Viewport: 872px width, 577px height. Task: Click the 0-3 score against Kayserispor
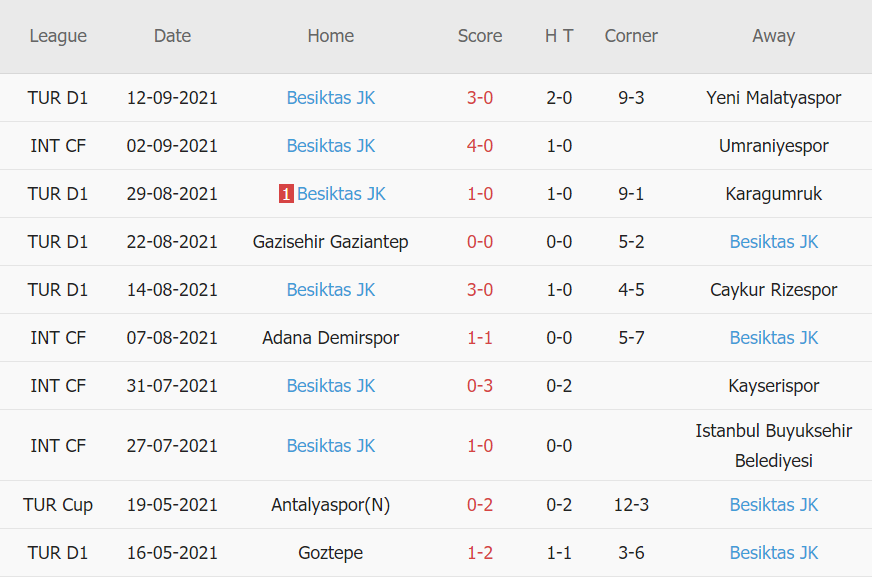click(x=480, y=386)
